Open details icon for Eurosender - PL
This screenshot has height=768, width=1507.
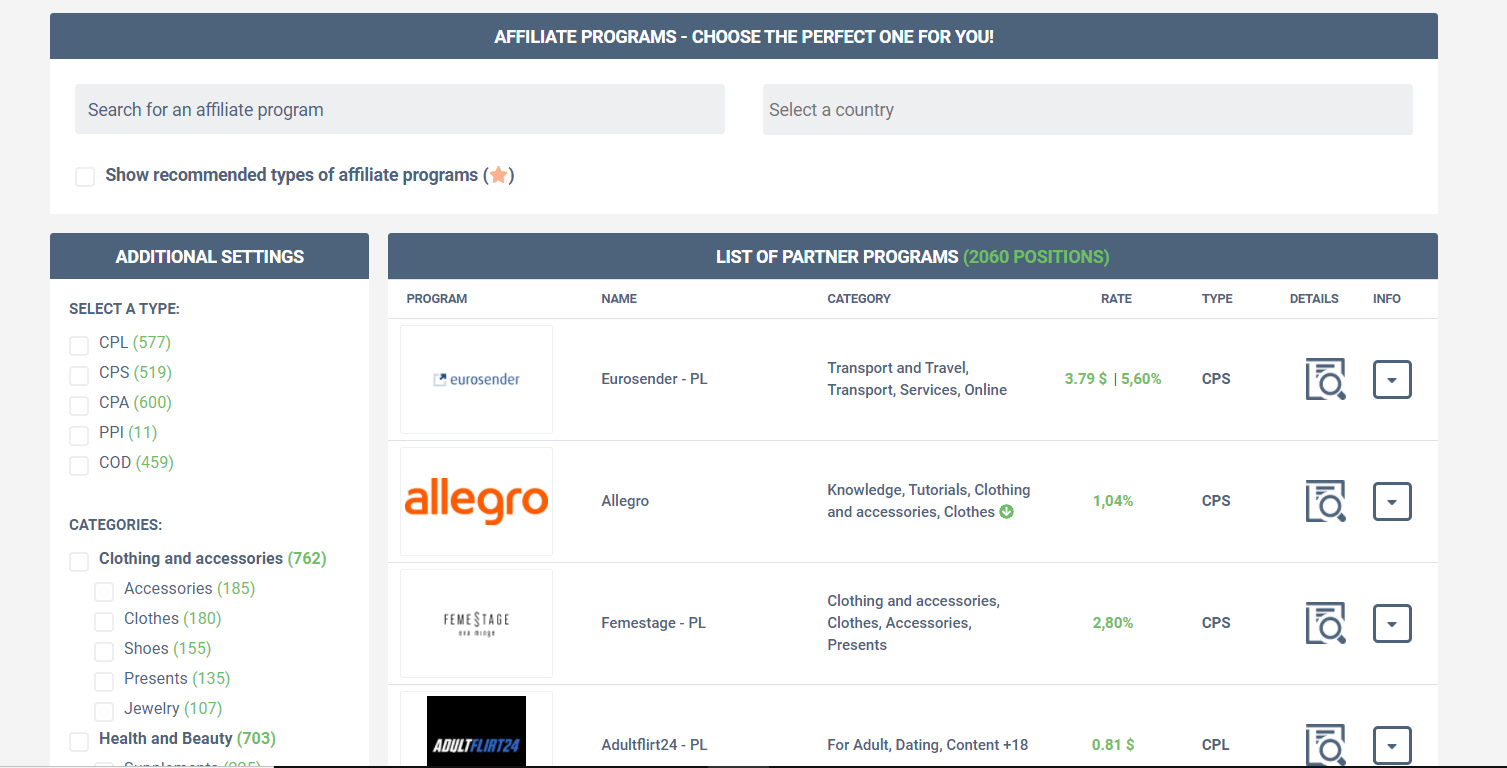point(1326,379)
